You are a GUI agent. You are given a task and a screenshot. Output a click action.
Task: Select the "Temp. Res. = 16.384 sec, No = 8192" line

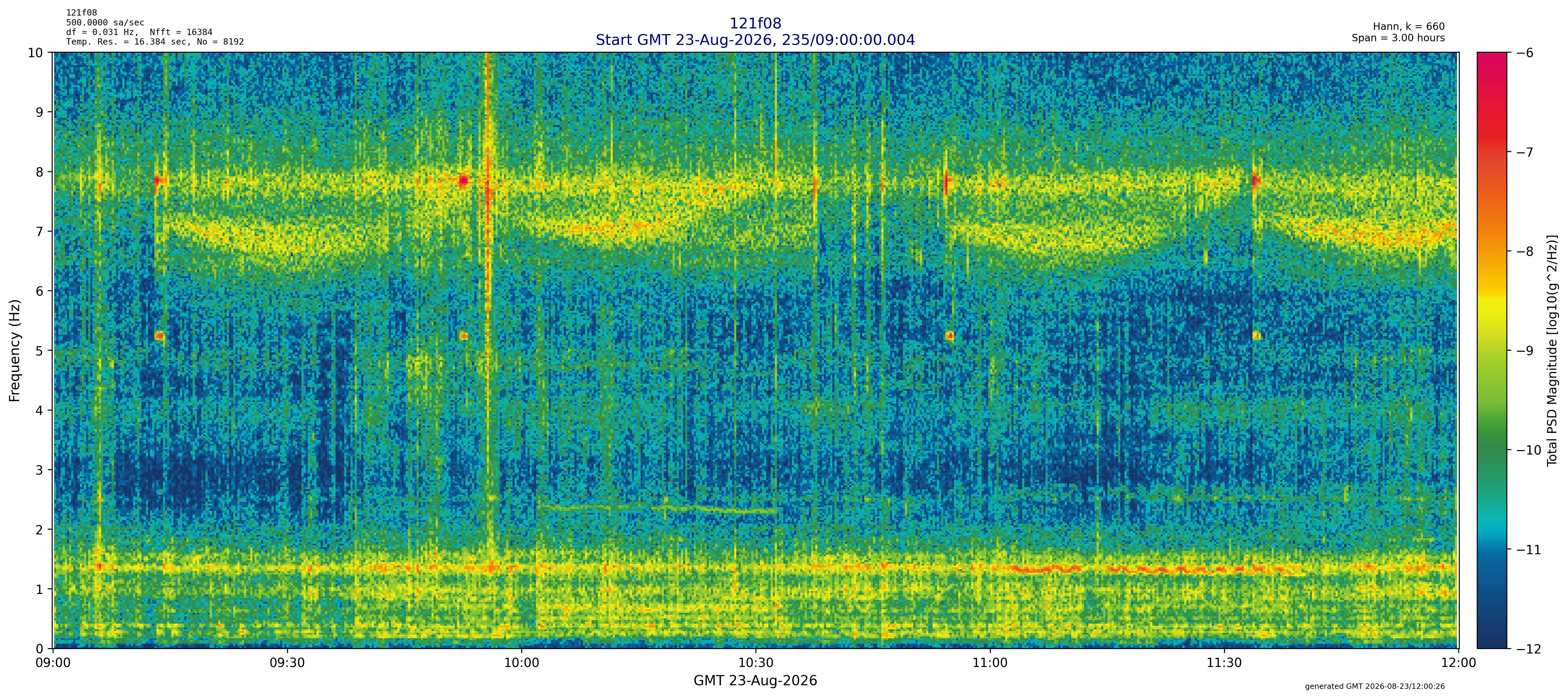(155, 42)
